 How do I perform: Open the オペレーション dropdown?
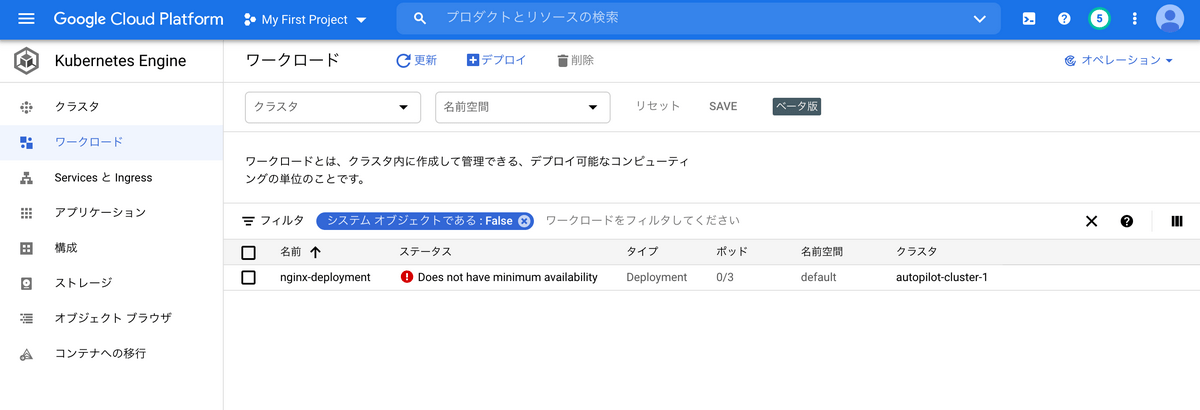click(1119, 60)
